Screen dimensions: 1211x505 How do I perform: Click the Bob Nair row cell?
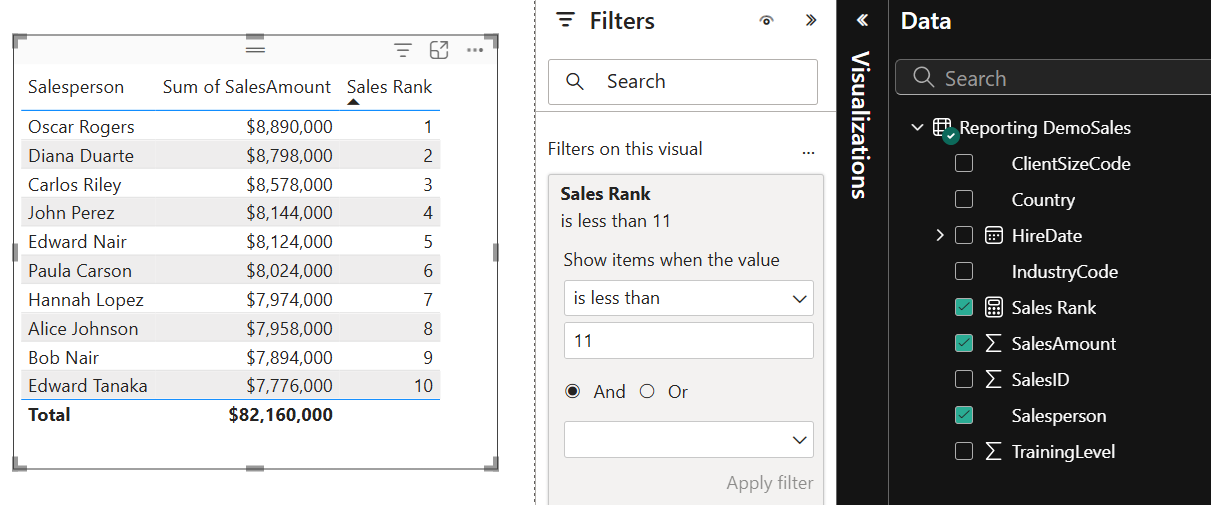pos(64,358)
